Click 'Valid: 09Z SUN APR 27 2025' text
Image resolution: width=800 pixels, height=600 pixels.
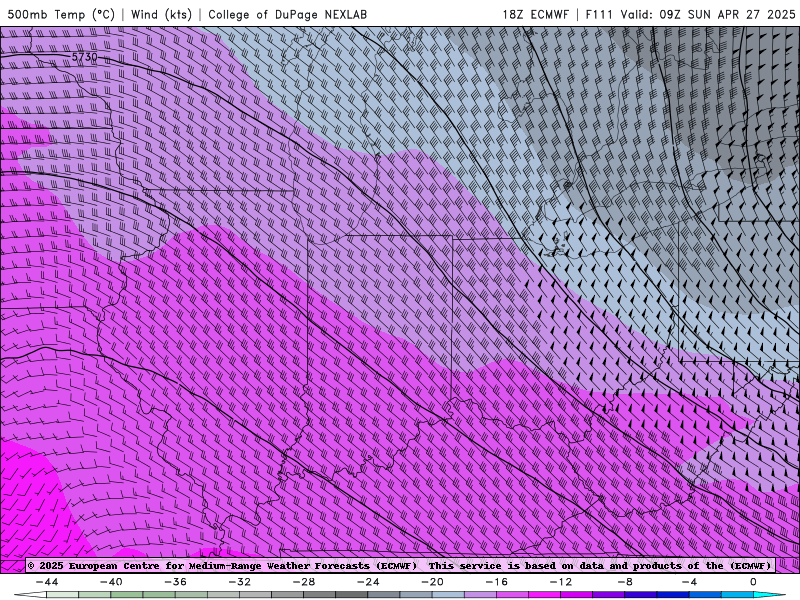pos(708,14)
